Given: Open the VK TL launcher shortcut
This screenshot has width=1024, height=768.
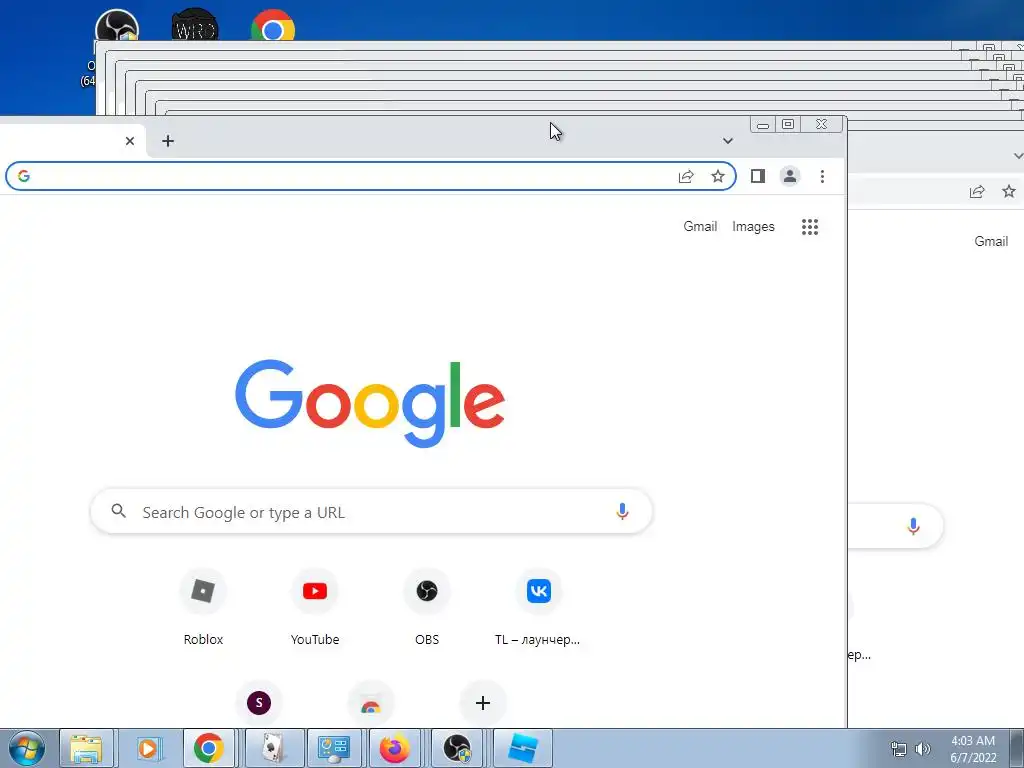Looking at the screenshot, I should point(538,607).
